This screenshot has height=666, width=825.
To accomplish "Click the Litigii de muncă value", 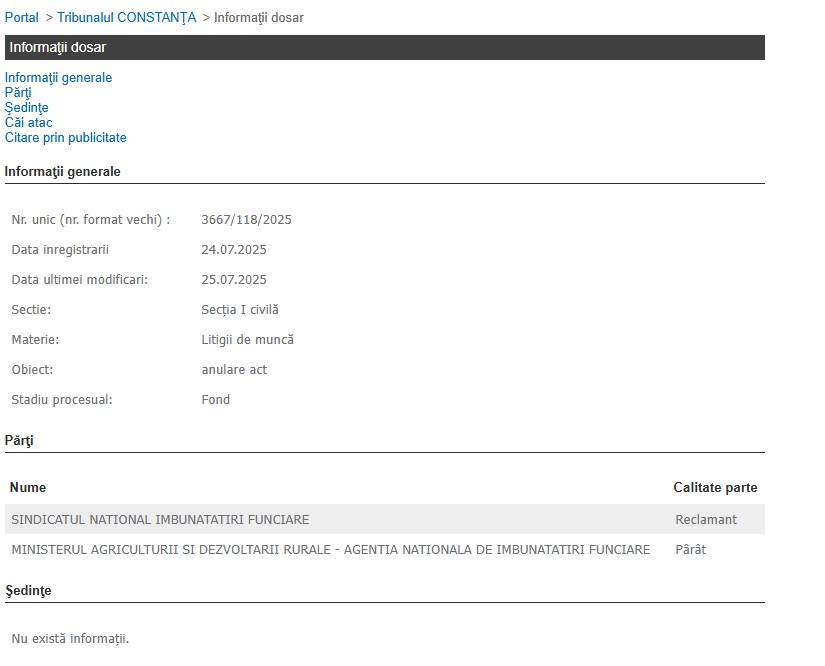I will tap(247, 339).
